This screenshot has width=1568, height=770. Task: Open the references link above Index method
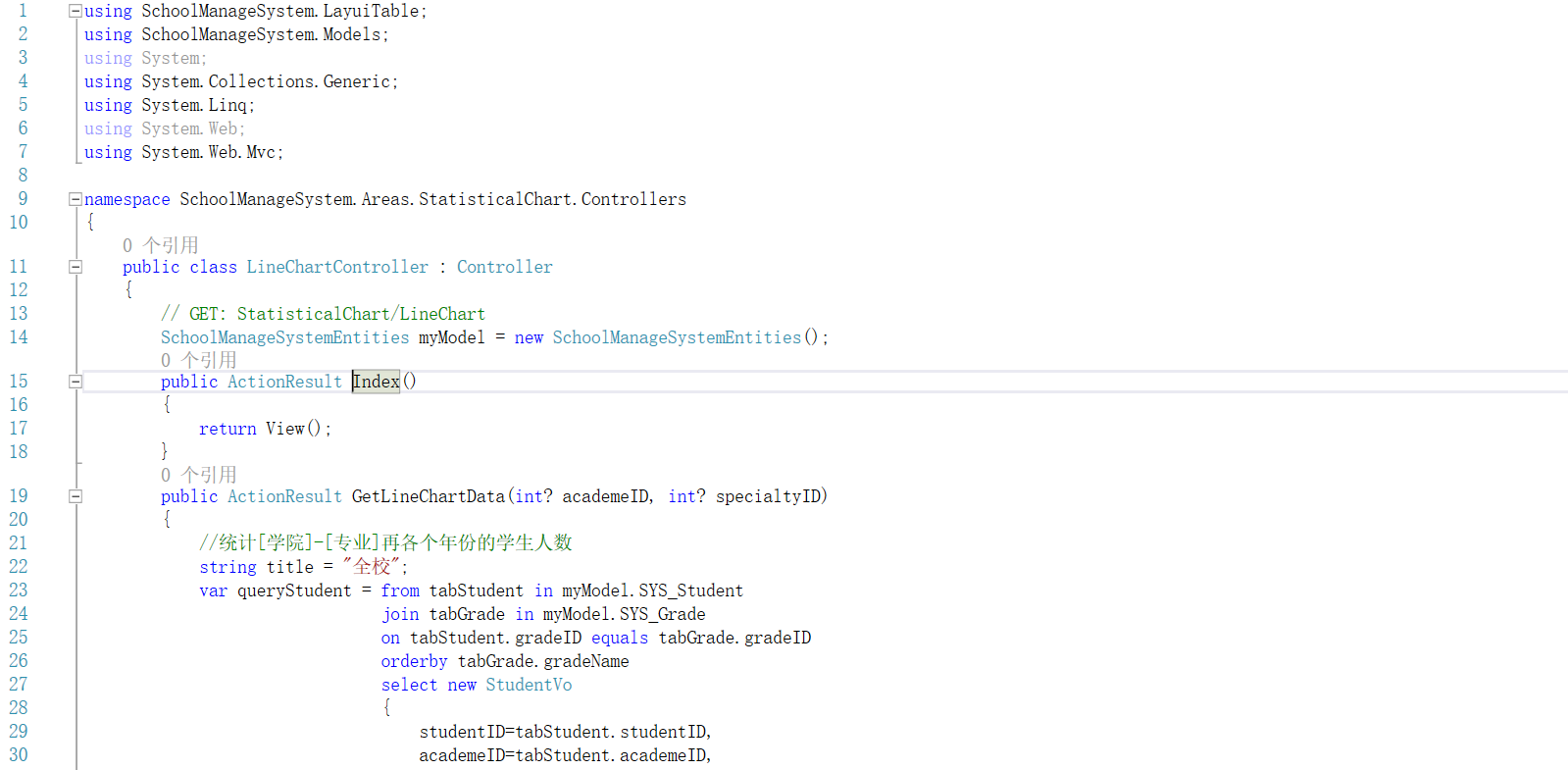coord(199,360)
